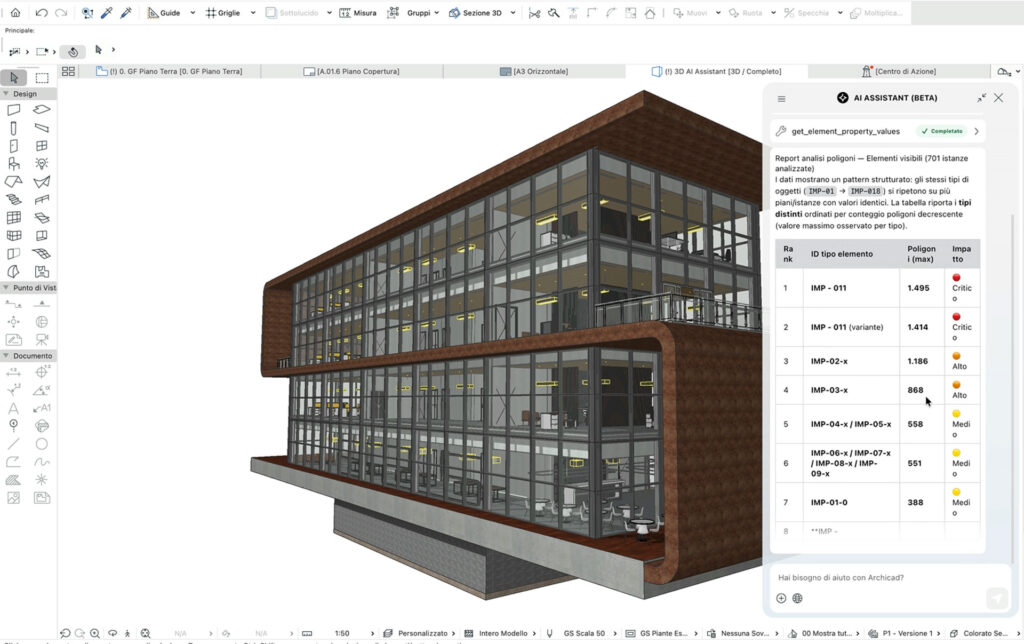The height and width of the screenshot is (644, 1024).
Task: Select the syringe inject parameters tool
Action: click(x=126, y=12)
